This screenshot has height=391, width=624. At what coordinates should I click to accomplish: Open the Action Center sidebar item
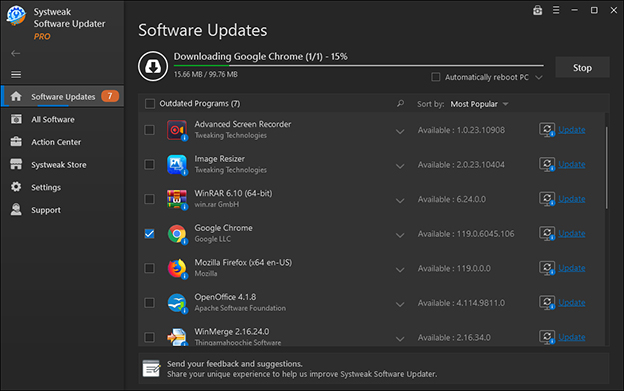pyautogui.click(x=62, y=142)
